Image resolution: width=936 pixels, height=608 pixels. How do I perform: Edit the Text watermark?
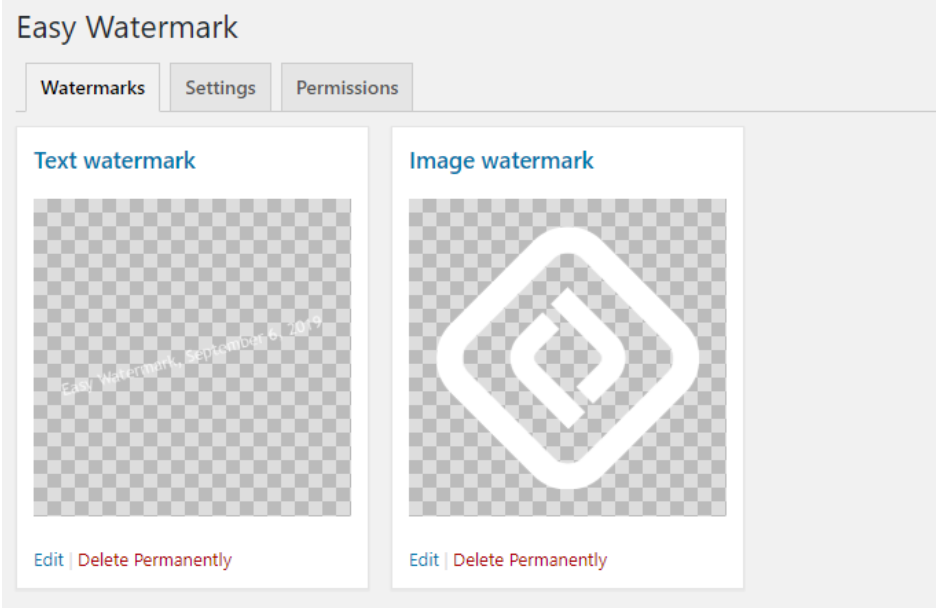click(x=48, y=560)
